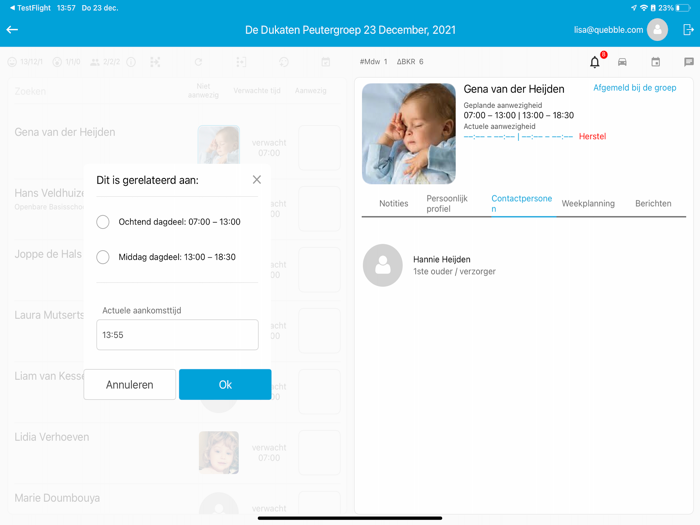
Task: Select Lidia Verhoeven in the list
Action: 52,437
